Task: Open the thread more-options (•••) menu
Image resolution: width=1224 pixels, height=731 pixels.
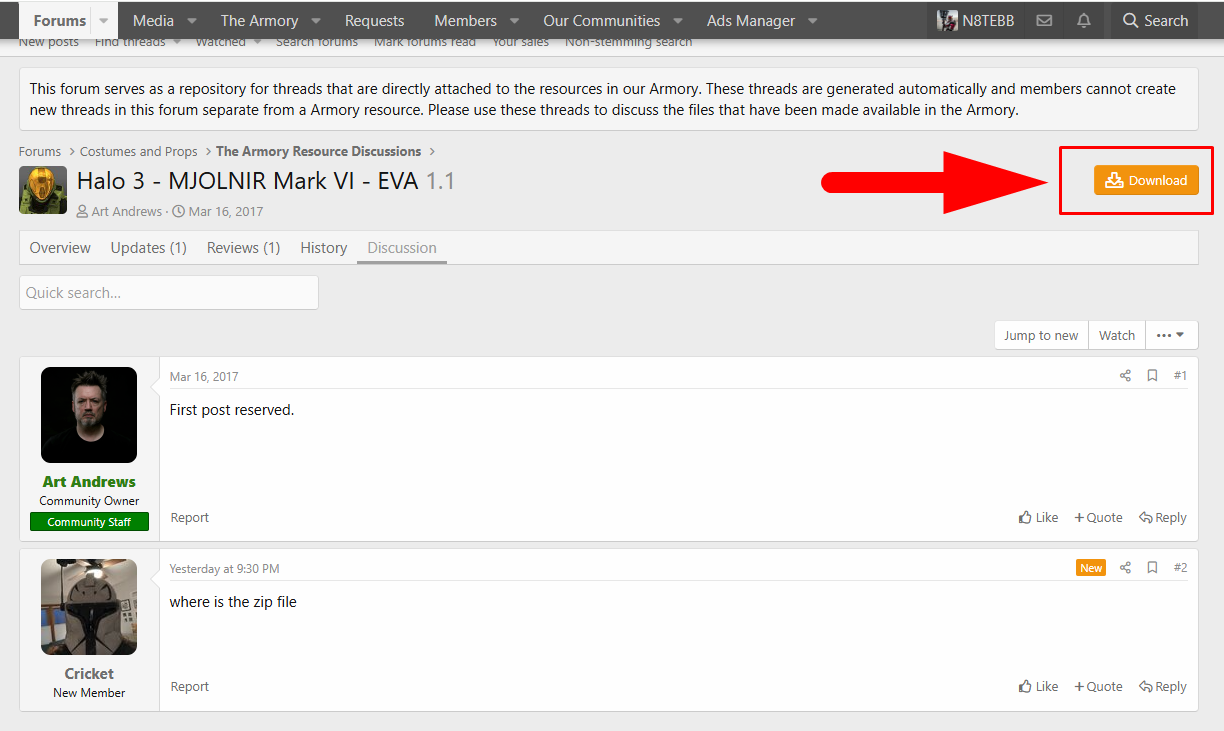Action: tap(1171, 335)
